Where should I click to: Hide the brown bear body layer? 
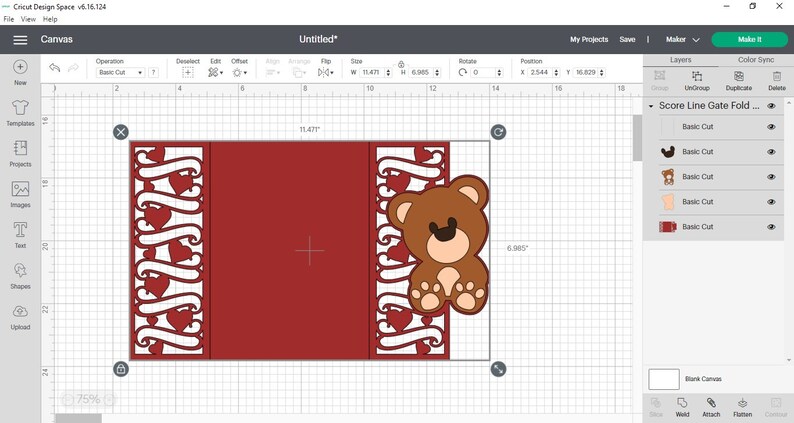771,177
